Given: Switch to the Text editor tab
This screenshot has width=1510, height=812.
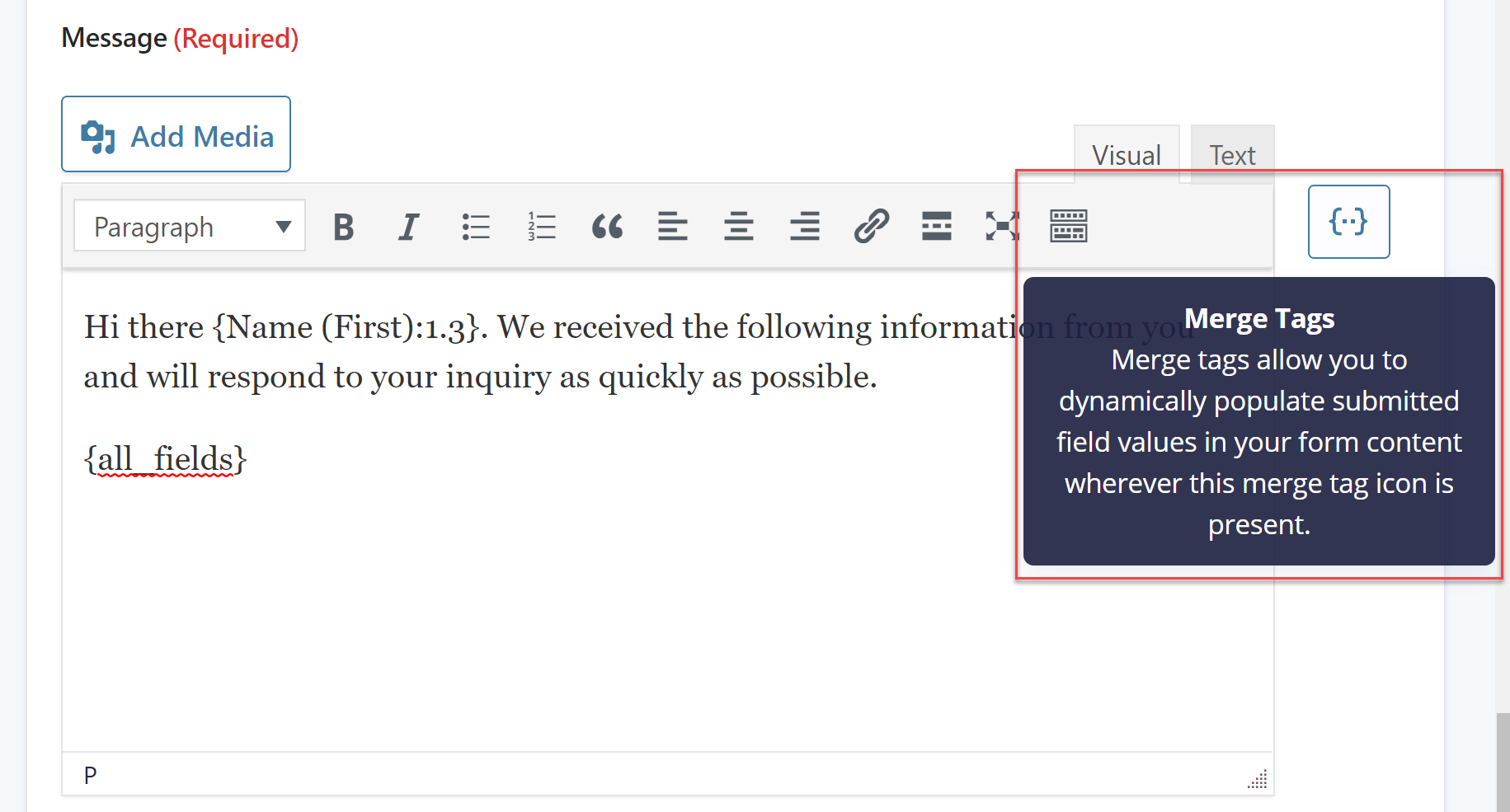Looking at the screenshot, I should click(x=1233, y=155).
